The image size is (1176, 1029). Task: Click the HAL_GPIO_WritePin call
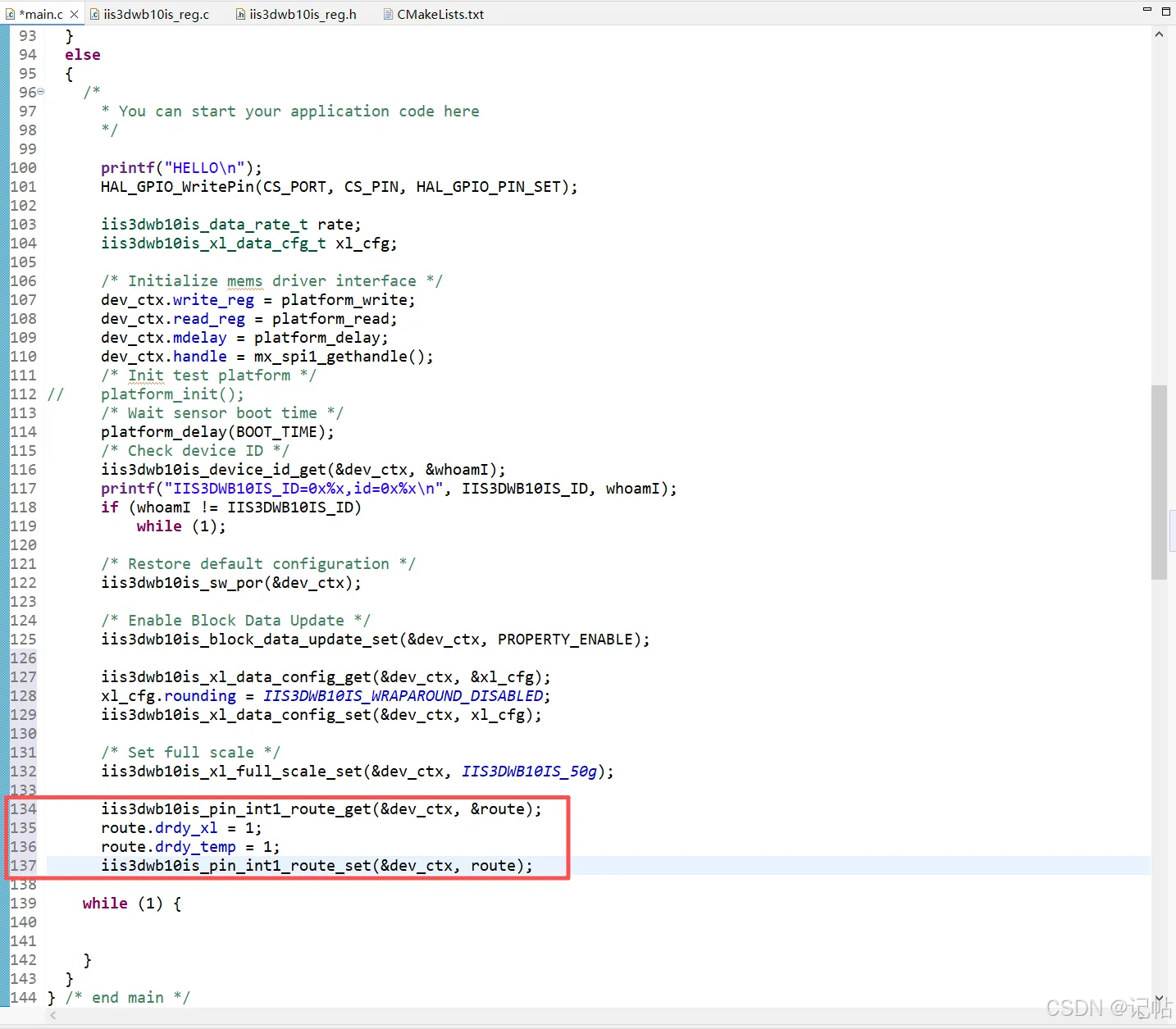339,187
